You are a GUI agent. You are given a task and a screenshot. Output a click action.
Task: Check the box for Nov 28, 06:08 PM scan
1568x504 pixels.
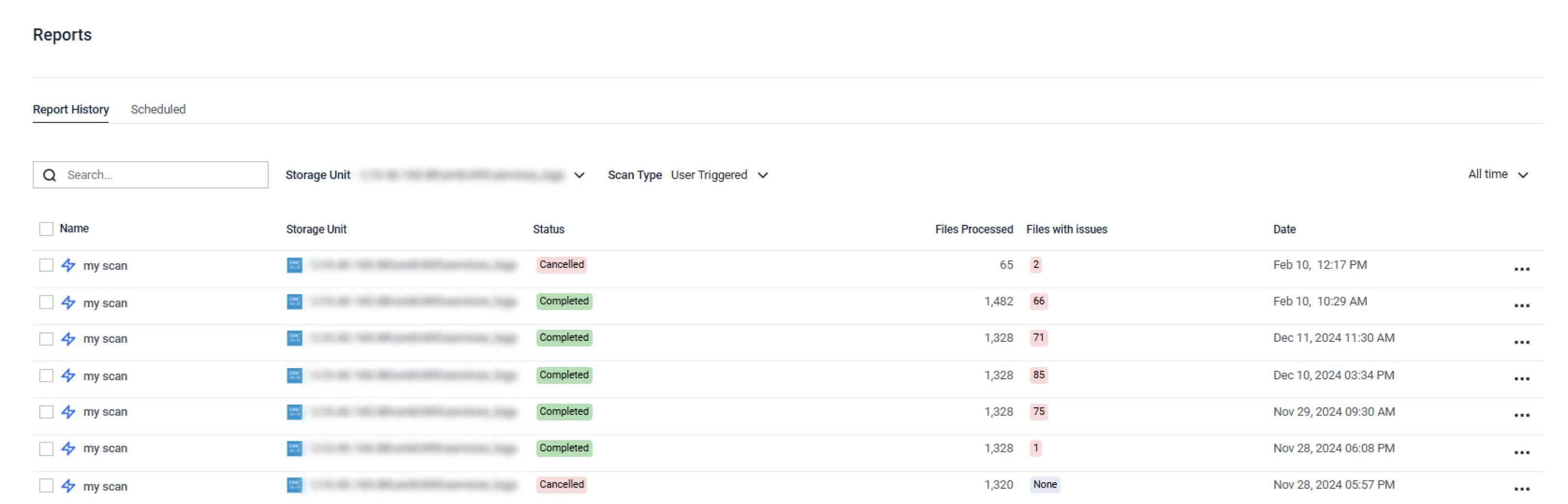tap(46, 449)
